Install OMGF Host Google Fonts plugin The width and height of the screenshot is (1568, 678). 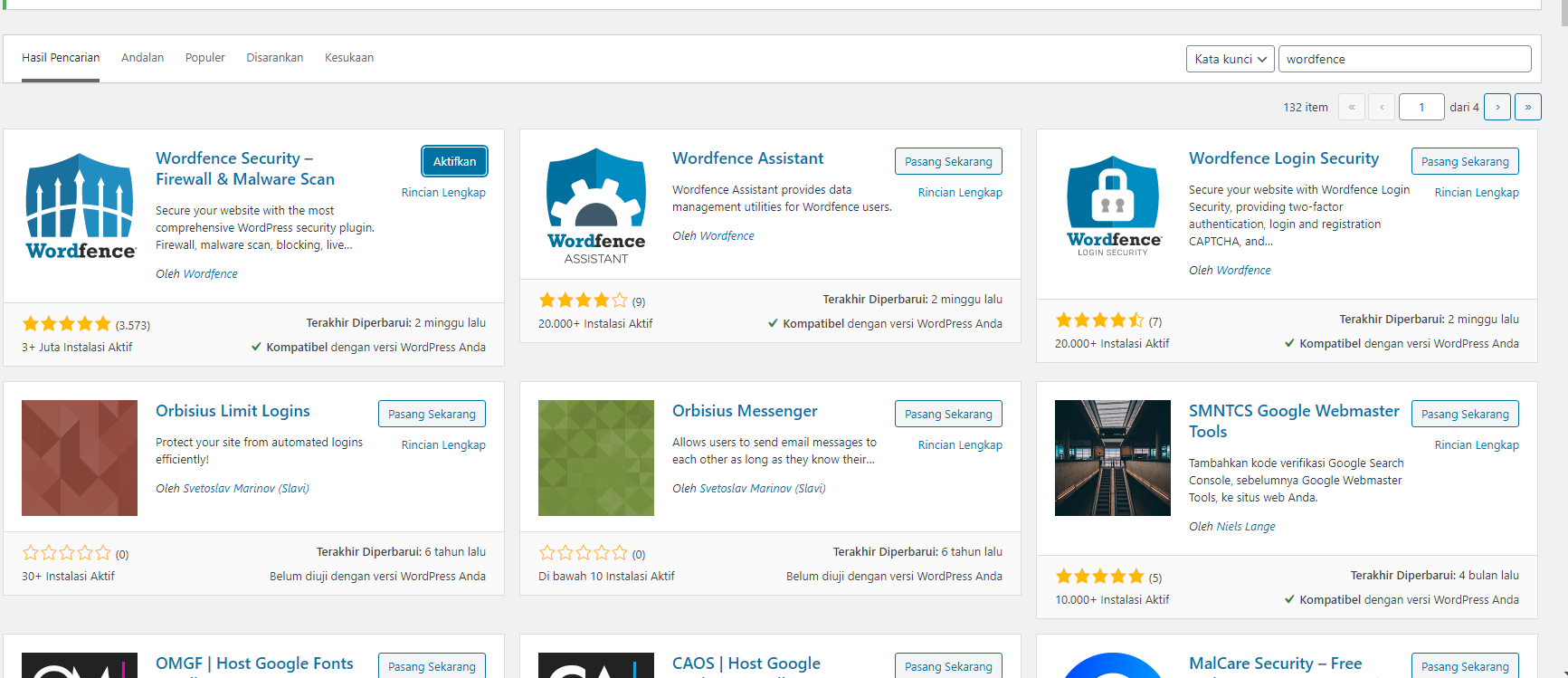tap(432, 665)
